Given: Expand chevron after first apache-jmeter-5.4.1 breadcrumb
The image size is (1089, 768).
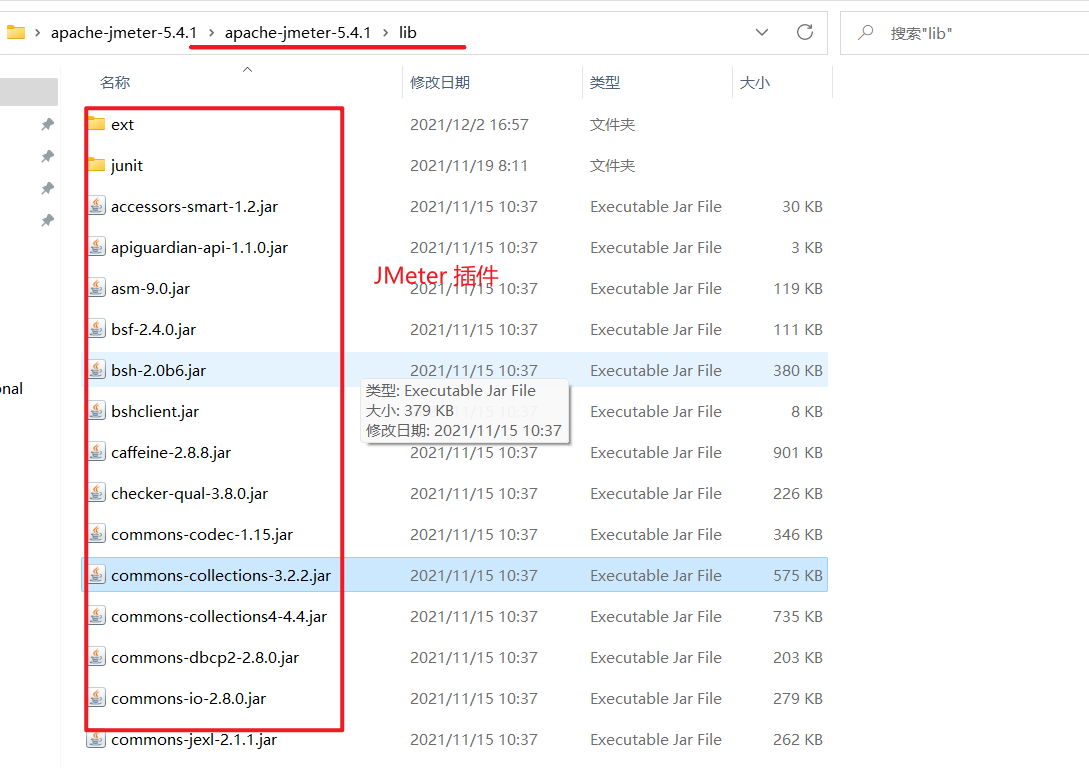Looking at the screenshot, I should [x=211, y=33].
